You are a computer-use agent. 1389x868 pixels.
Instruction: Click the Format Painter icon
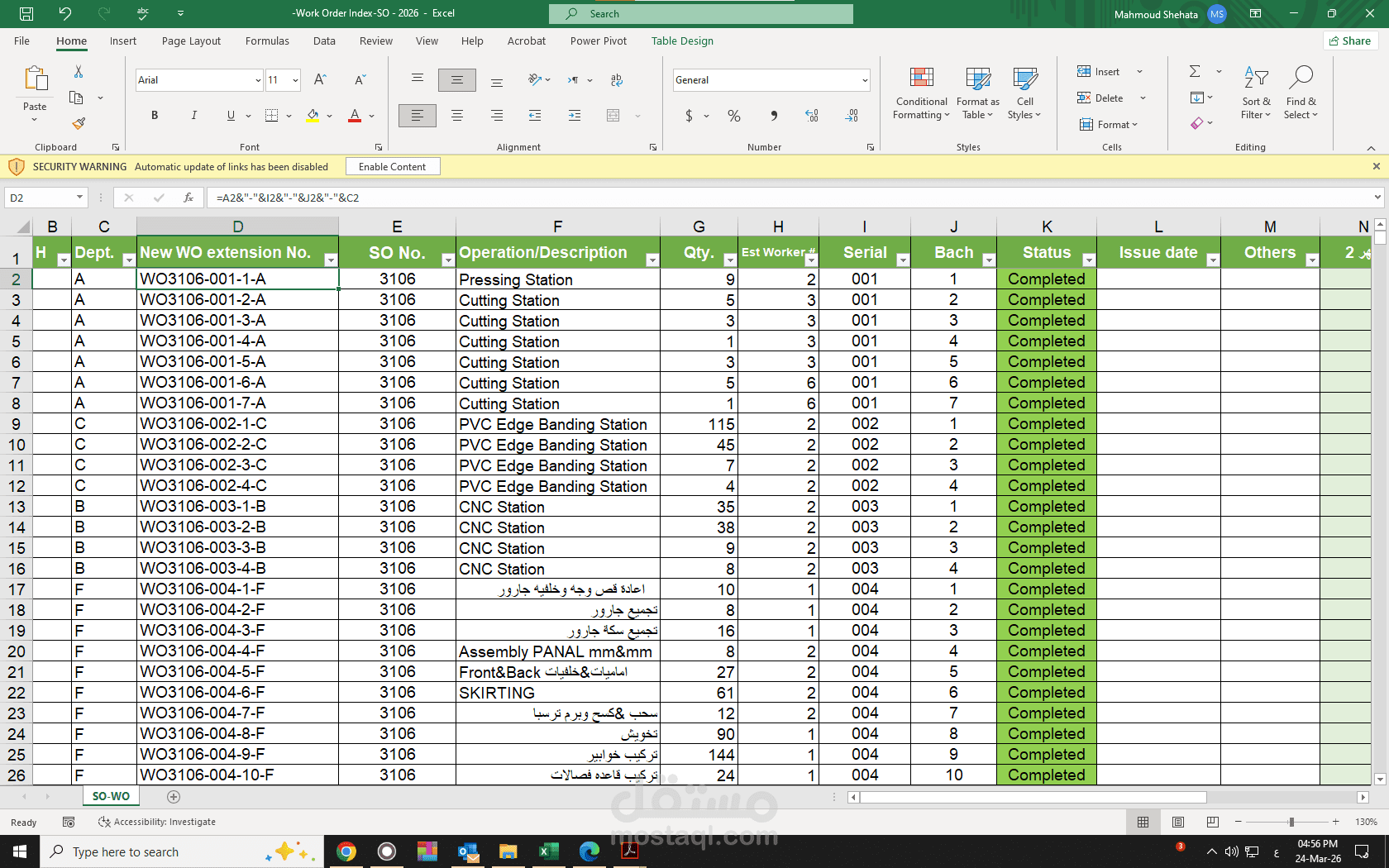[x=79, y=123]
